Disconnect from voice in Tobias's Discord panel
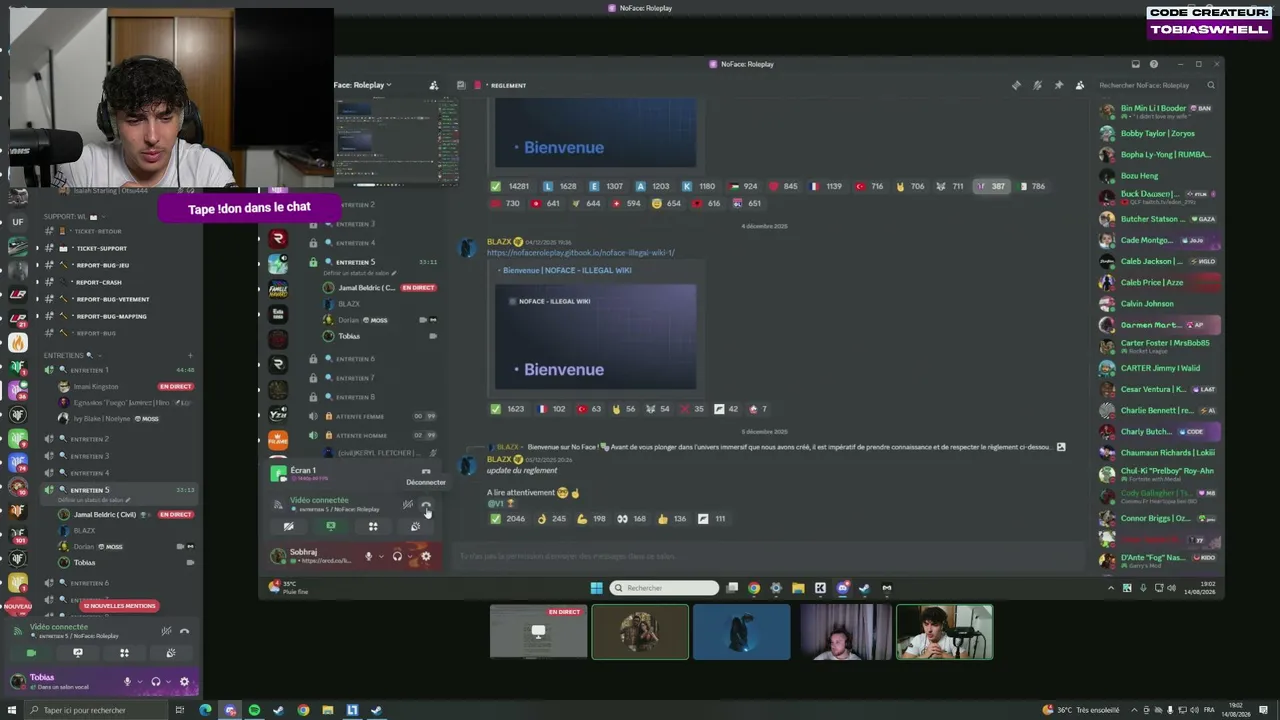 [x=184, y=631]
